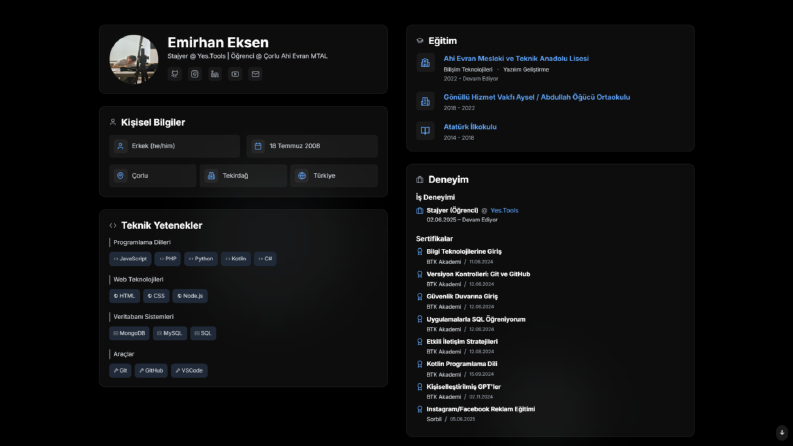Viewport: 793px width, 446px height.
Task: Click the Kotlin Programlama Dili certificate title
Action: (x=462, y=364)
